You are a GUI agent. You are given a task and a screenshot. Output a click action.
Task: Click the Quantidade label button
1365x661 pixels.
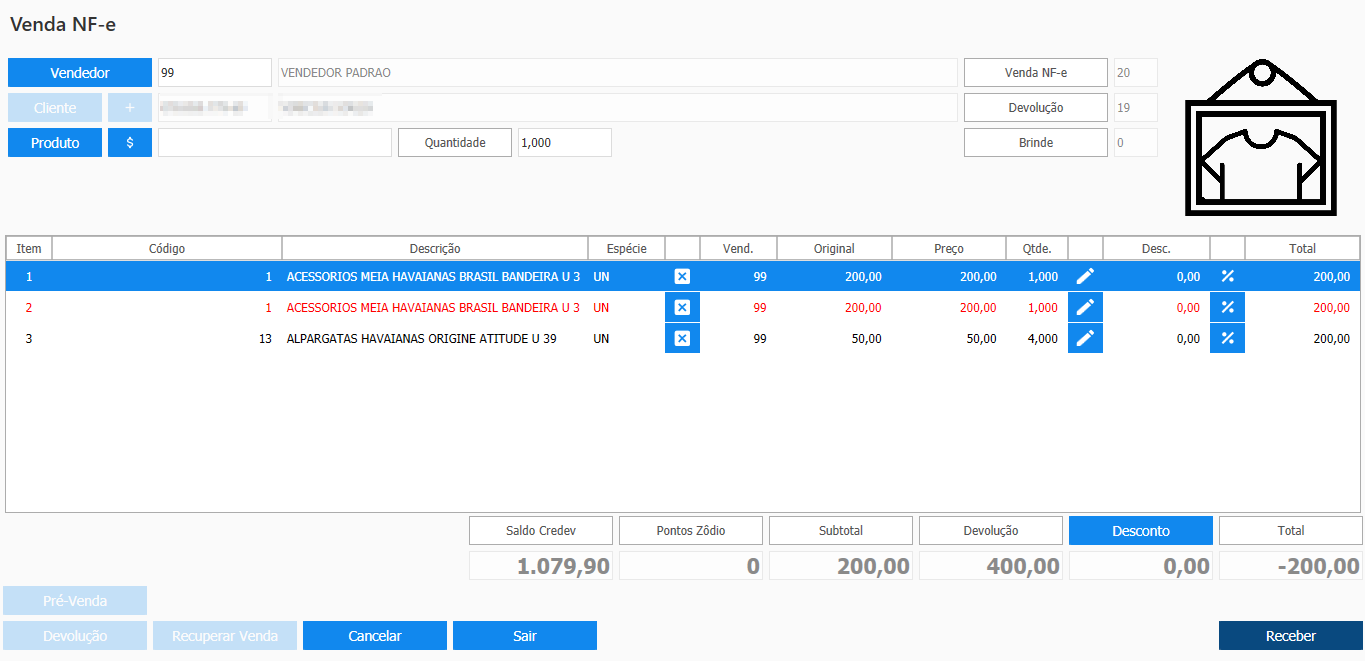click(455, 143)
